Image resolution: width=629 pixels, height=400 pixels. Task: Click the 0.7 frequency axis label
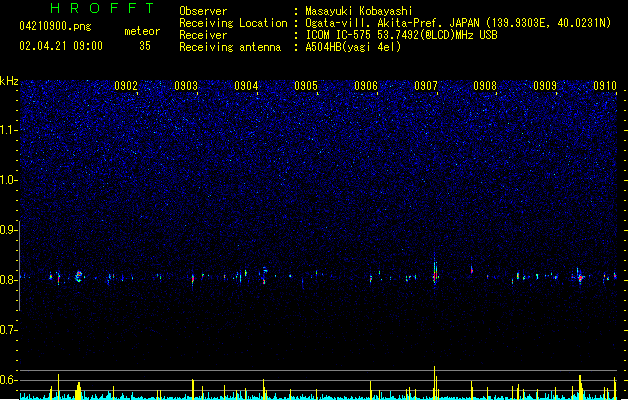(x=8, y=330)
